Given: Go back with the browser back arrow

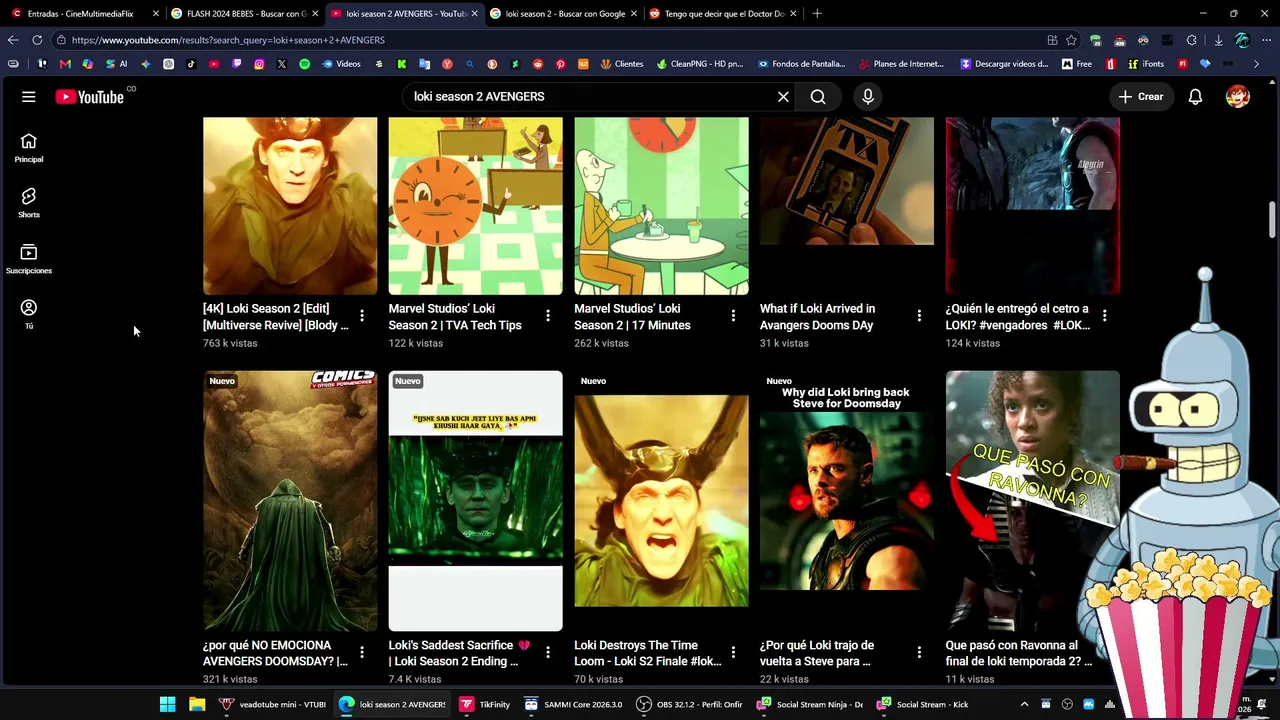Looking at the screenshot, I should pyautogui.click(x=12, y=40).
